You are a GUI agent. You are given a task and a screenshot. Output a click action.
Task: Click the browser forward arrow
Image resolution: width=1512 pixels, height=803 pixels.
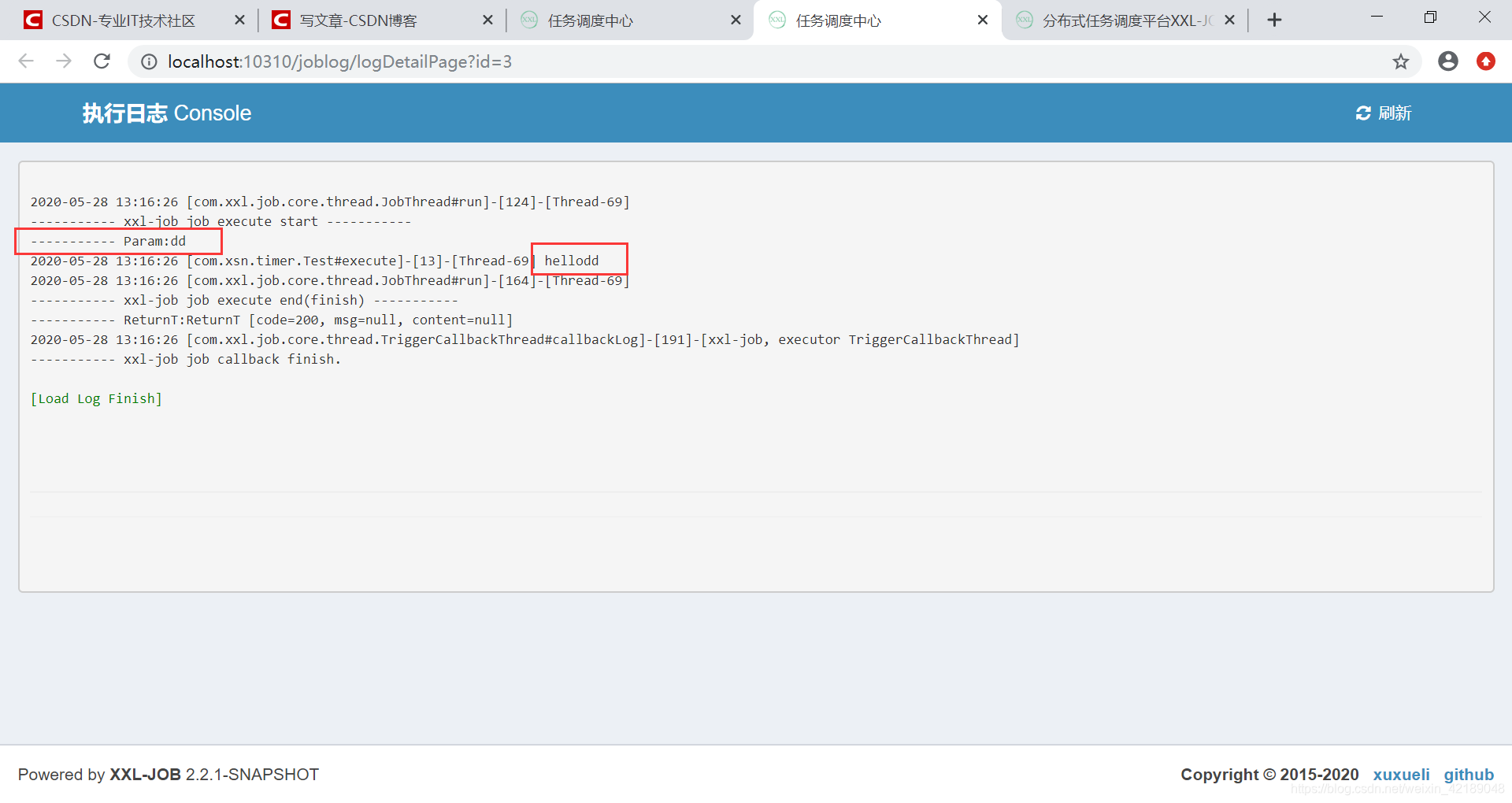coord(64,61)
